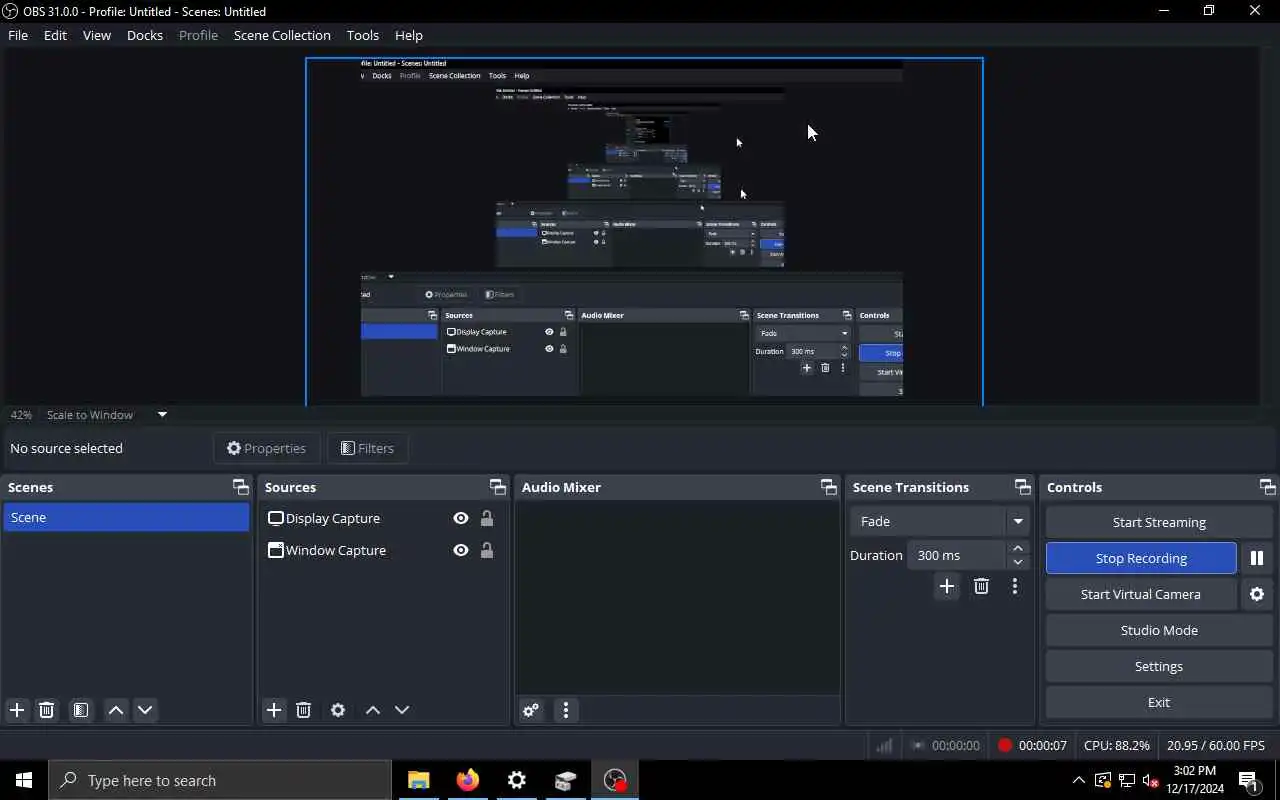Open source properties gear in Sources dock
The height and width of the screenshot is (800, 1280).
click(x=338, y=710)
